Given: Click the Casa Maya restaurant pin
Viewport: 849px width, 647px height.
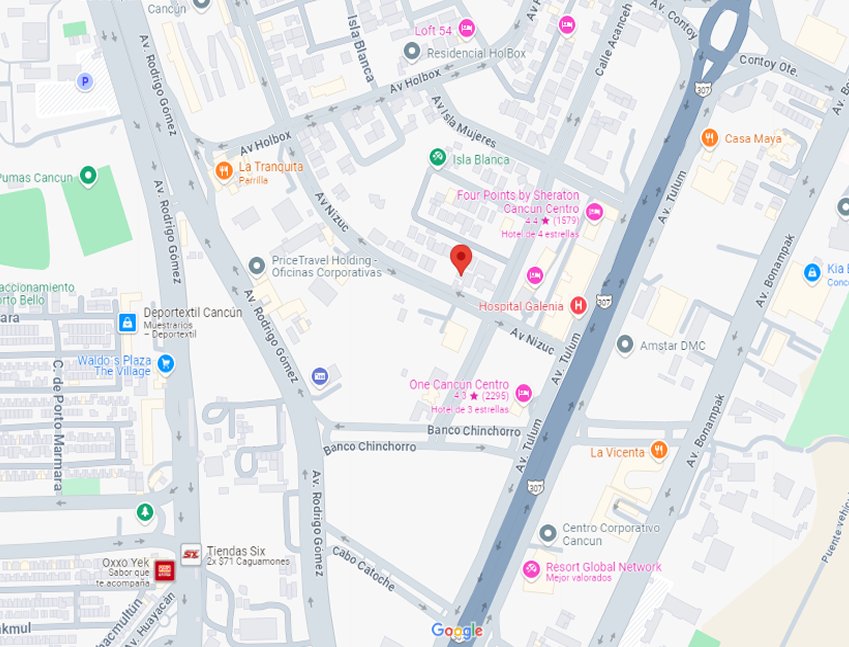Looking at the screenshot, I should (709, 138).
